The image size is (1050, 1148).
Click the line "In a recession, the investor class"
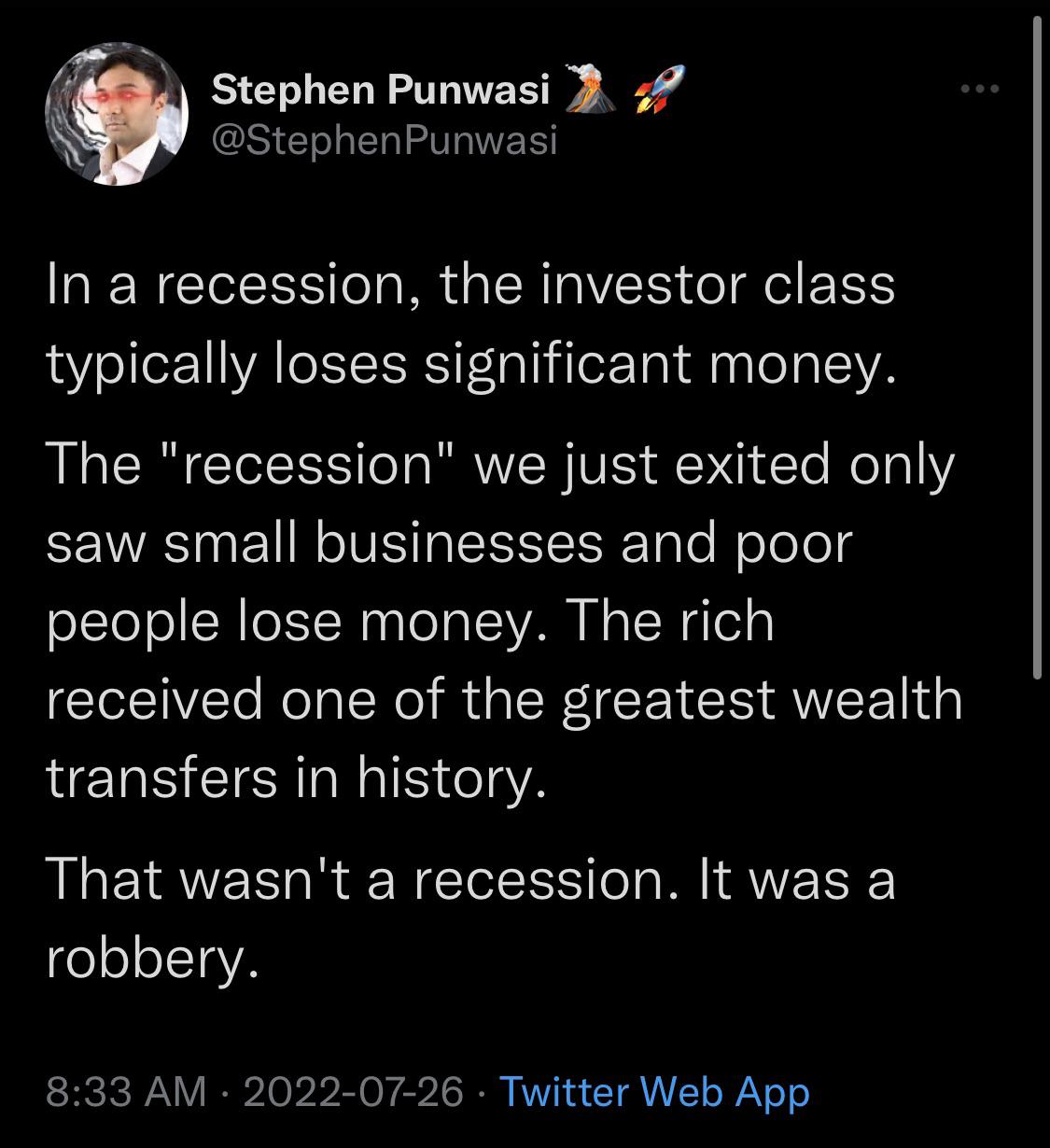pyautogui.click(x=470, y=285)
